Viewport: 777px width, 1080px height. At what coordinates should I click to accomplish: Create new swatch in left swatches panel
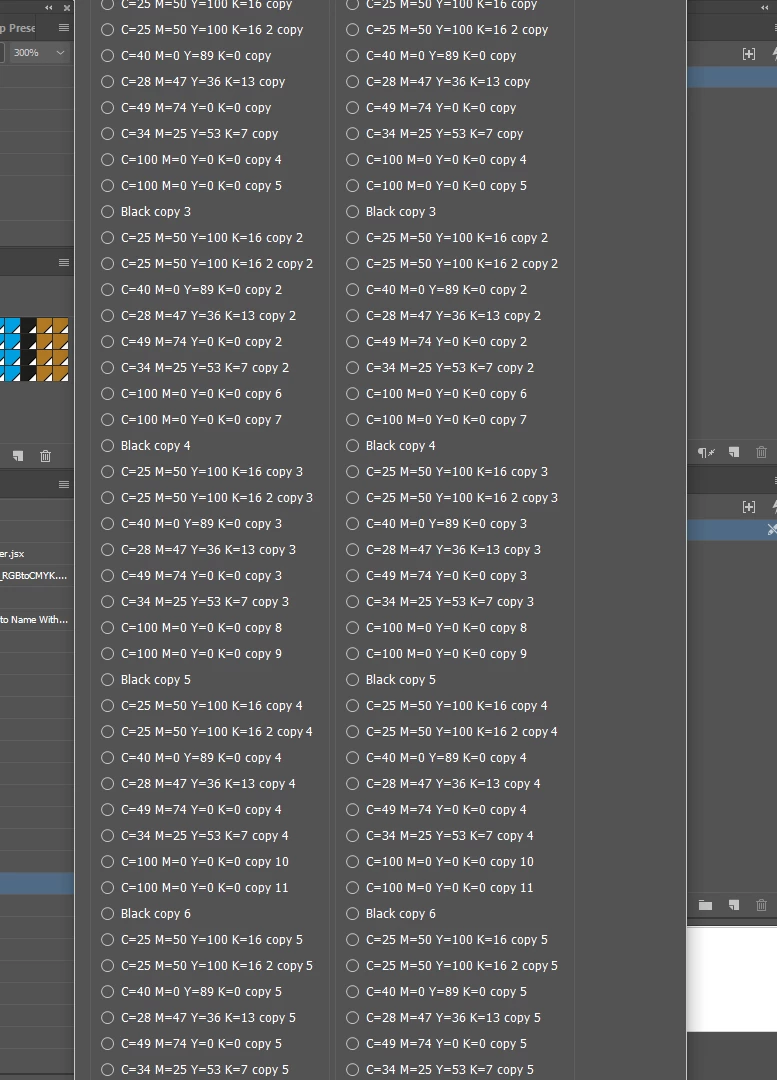(x=19, y=456)
